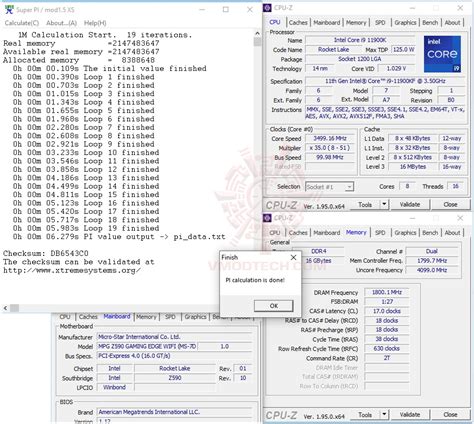Screen dimensions: 474x424
Task: Open the About...(A) menu in Super PI
Action: [61, 23]
